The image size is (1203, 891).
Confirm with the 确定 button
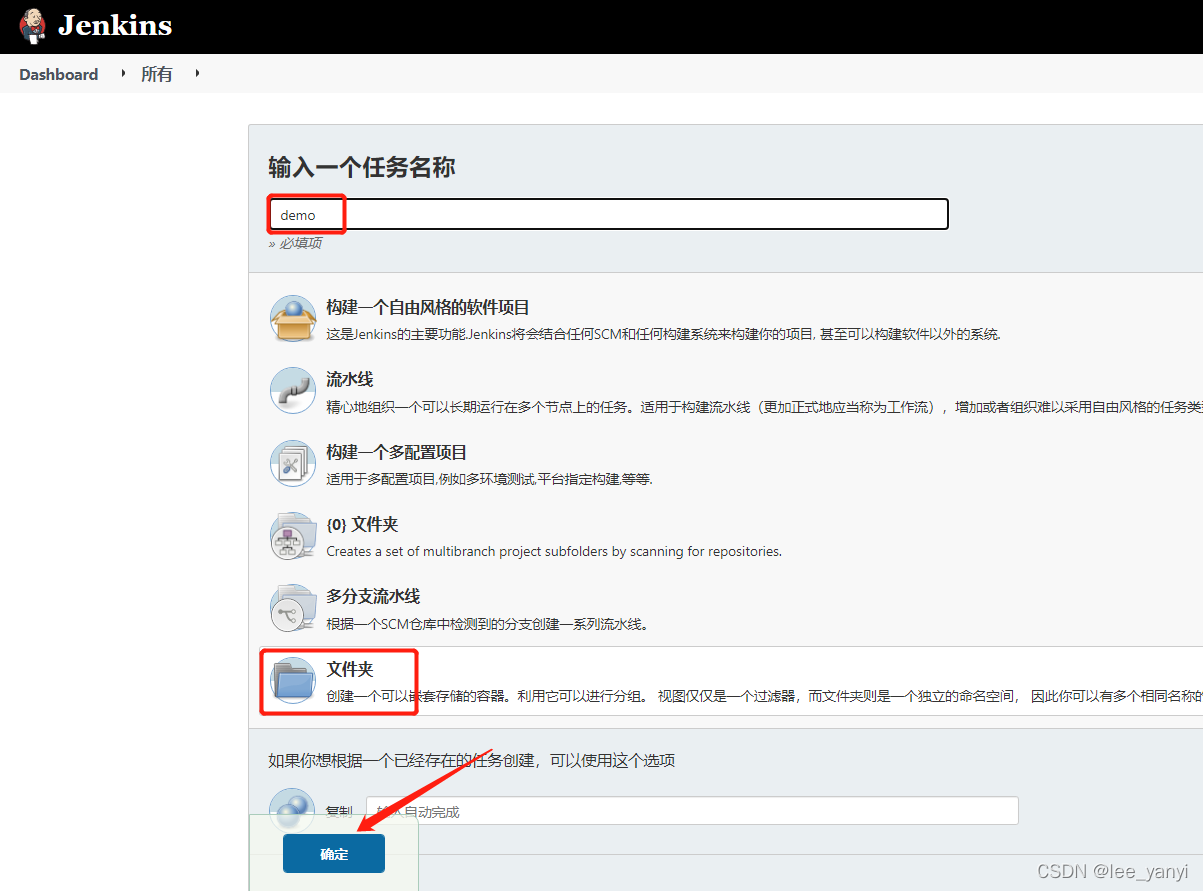[x=334, y=854]
